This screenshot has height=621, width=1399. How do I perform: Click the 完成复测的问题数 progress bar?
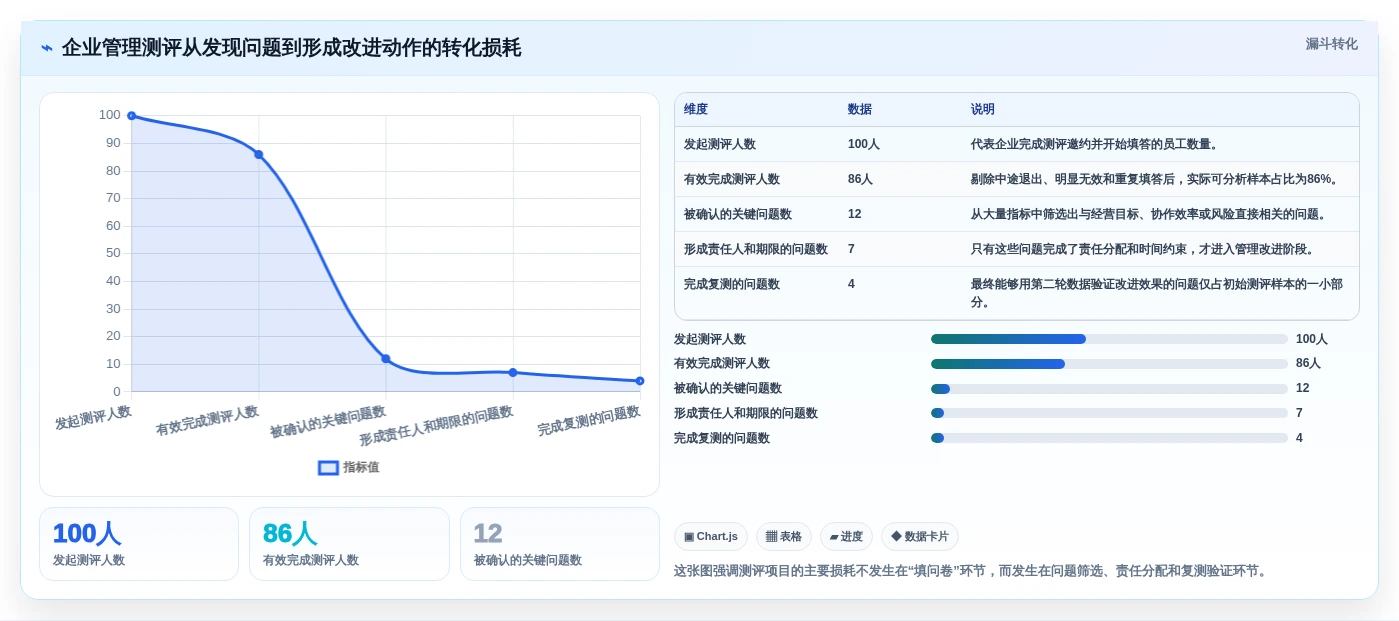[x=1109, y=438]
